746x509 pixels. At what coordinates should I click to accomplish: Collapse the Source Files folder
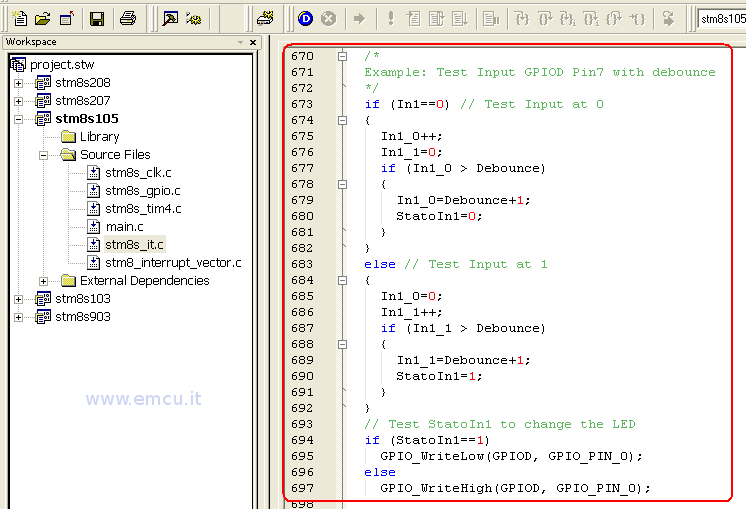43,156
